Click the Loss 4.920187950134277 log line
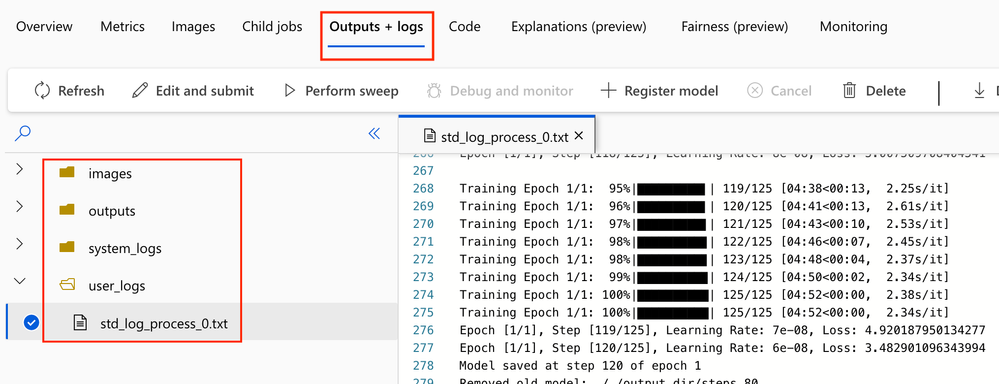Screen dimensions: 999x384 pos(722,330)
